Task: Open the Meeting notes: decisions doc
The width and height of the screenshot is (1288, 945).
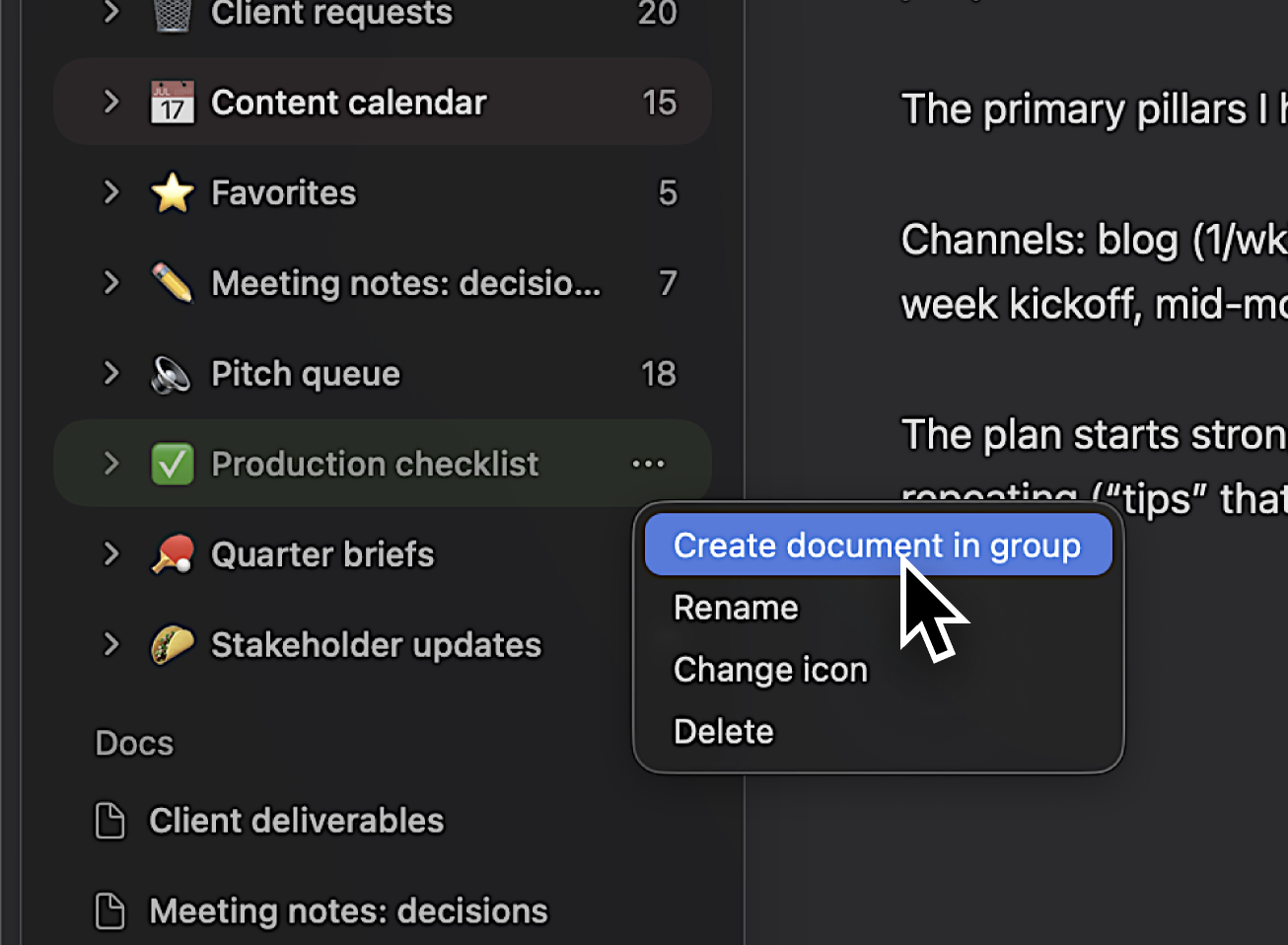Action: pyautogui.click(x=348, y=911)
